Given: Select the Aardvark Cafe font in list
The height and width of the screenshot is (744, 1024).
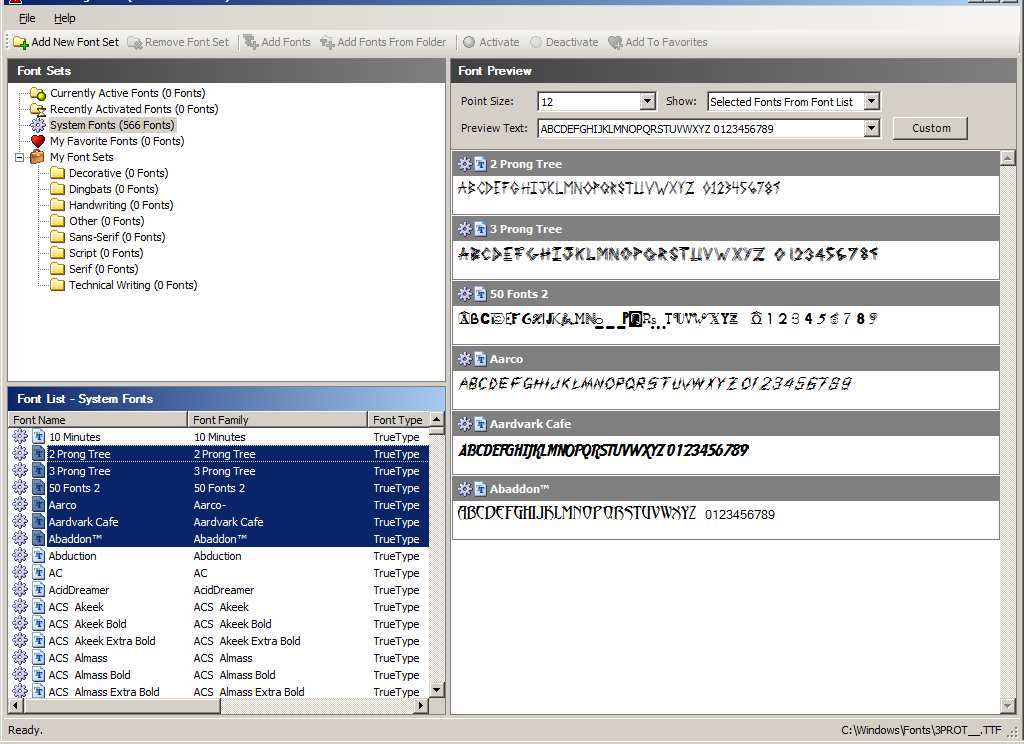Looking at the screenshot, I should click(219, 522).
